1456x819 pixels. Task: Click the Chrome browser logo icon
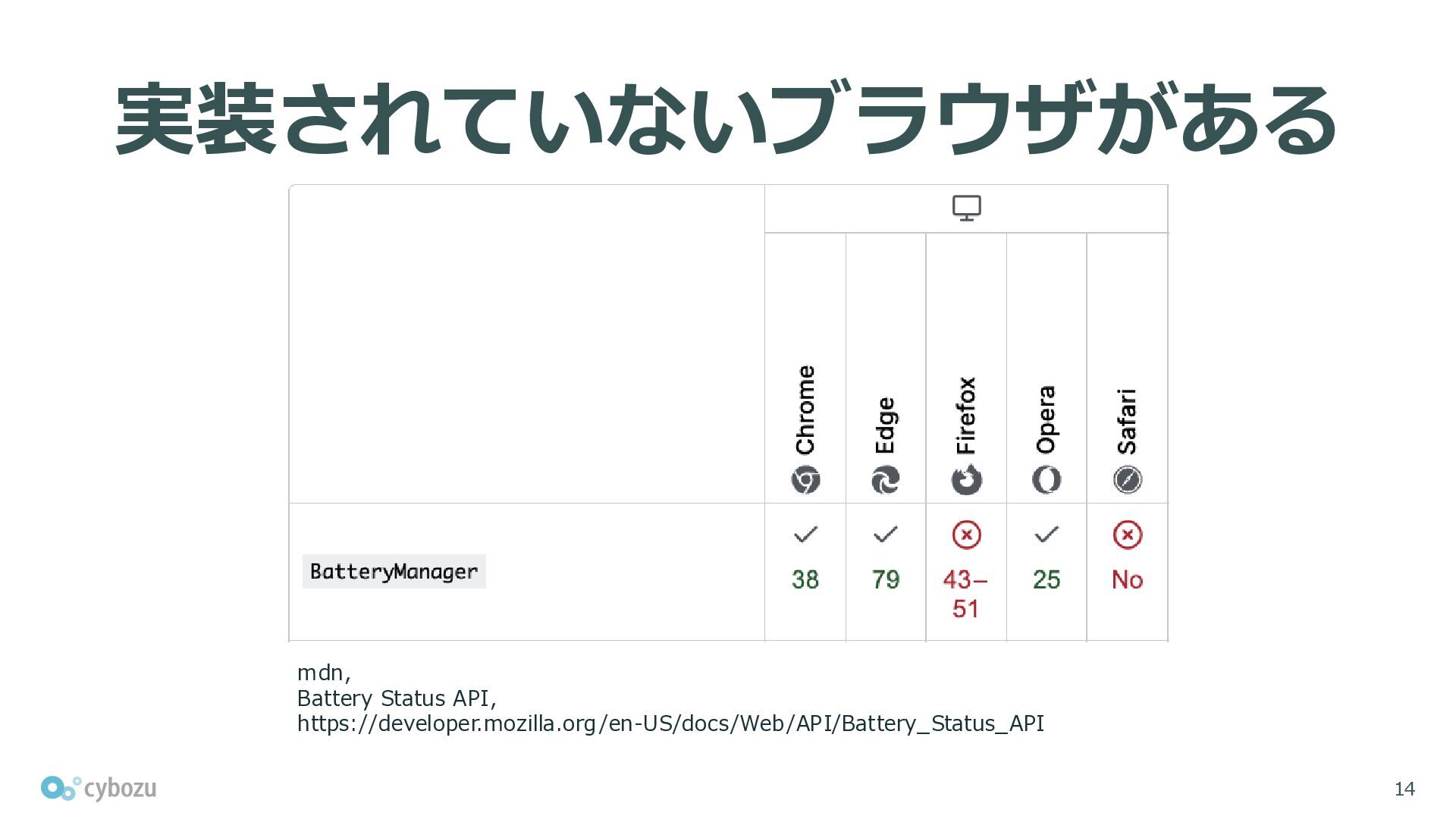click(805, 480)
